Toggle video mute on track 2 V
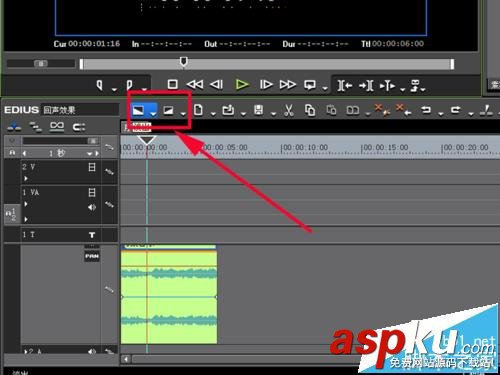Screen dimensions: 500x375 click(x=92, y=167)
